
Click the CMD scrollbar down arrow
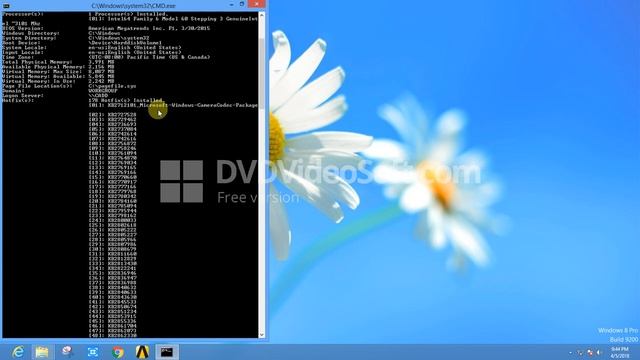[x=262, y=335]
